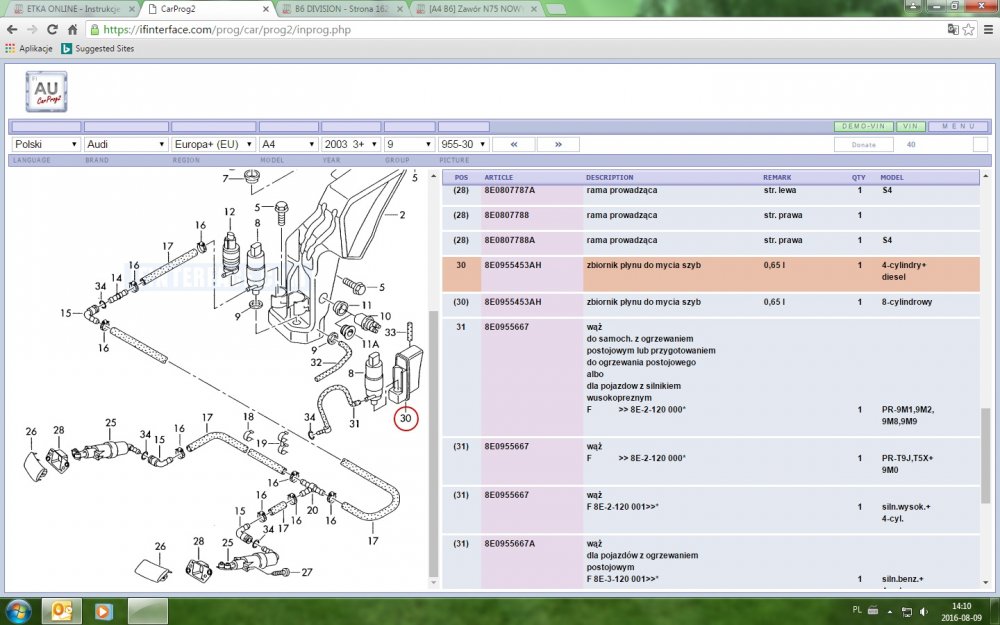Click the translate page icon in address bar

click(x=951, y=30)
